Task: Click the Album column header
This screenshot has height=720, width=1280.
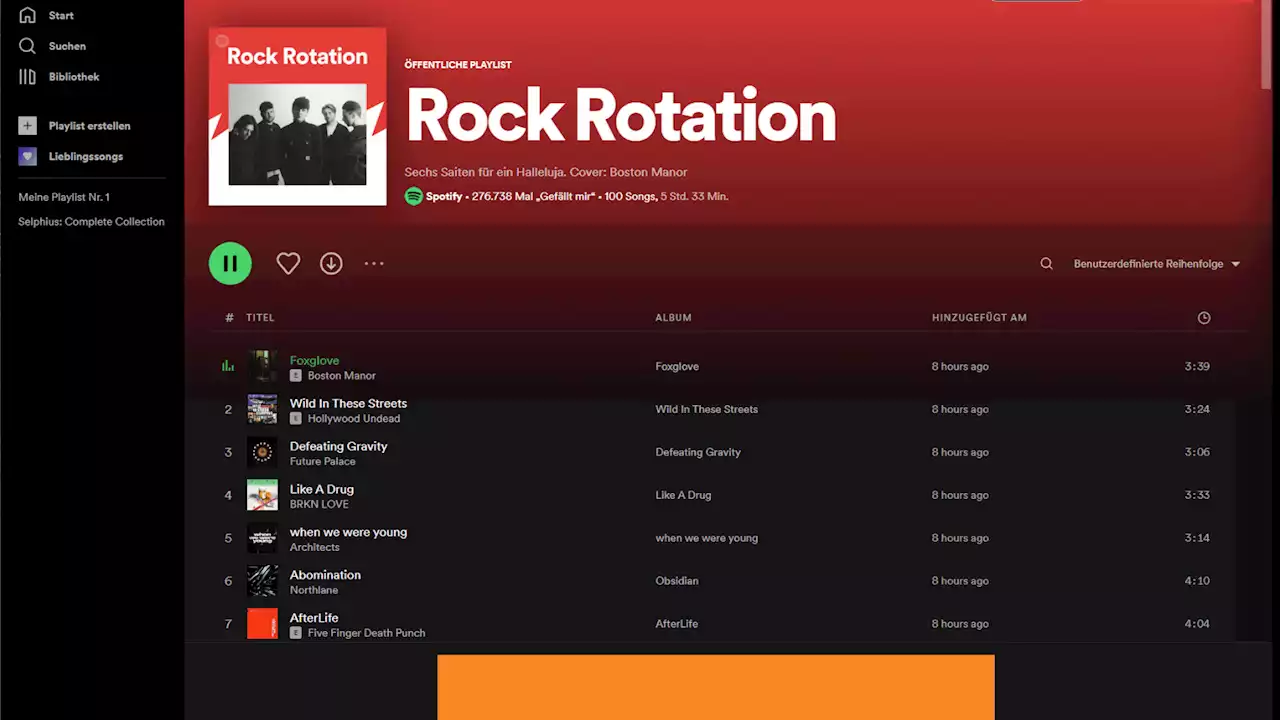Action: (x=673, y=318)
